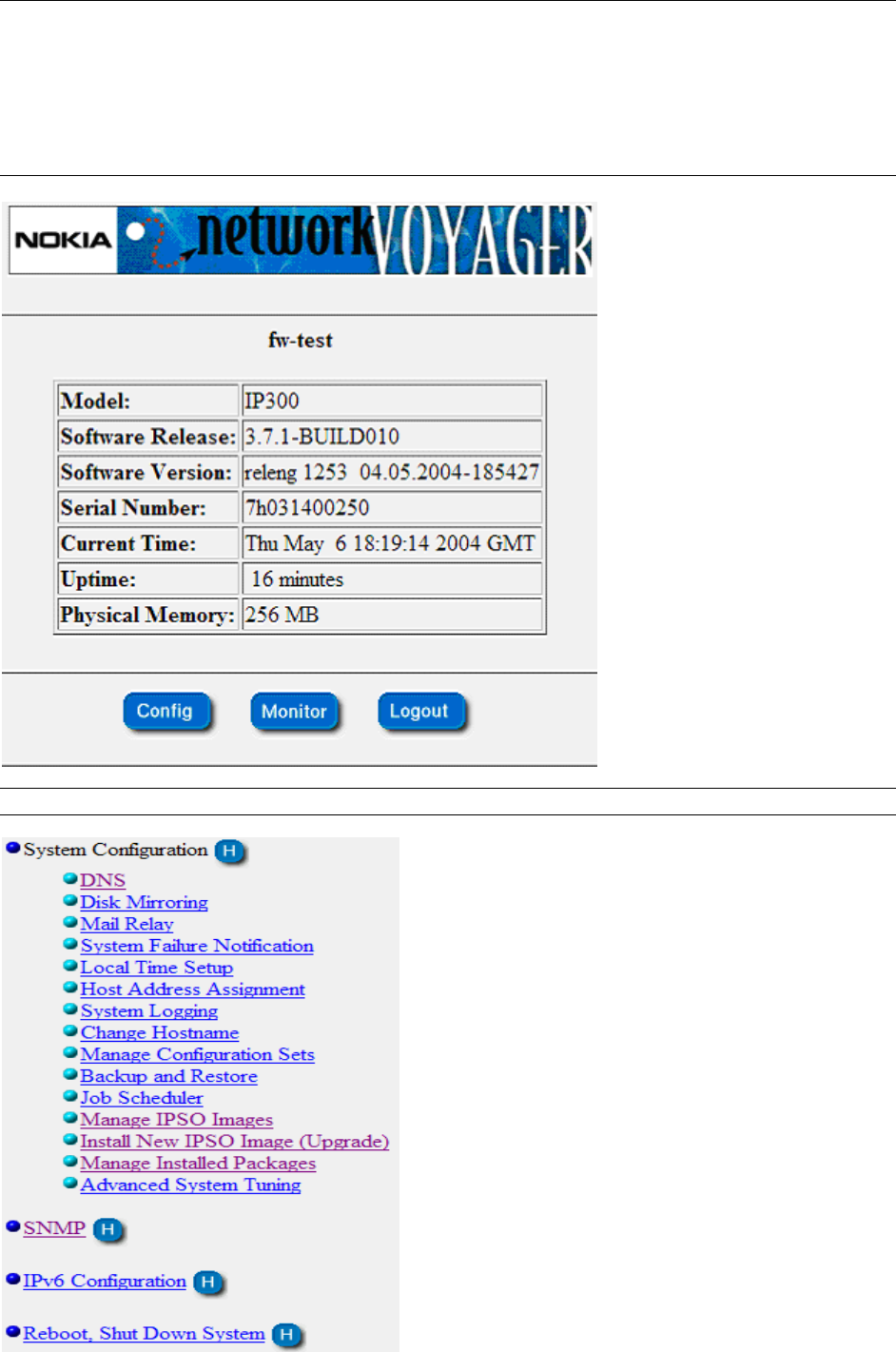Log out using the Logout button
896x1352 pixels.
click(420, 712)
